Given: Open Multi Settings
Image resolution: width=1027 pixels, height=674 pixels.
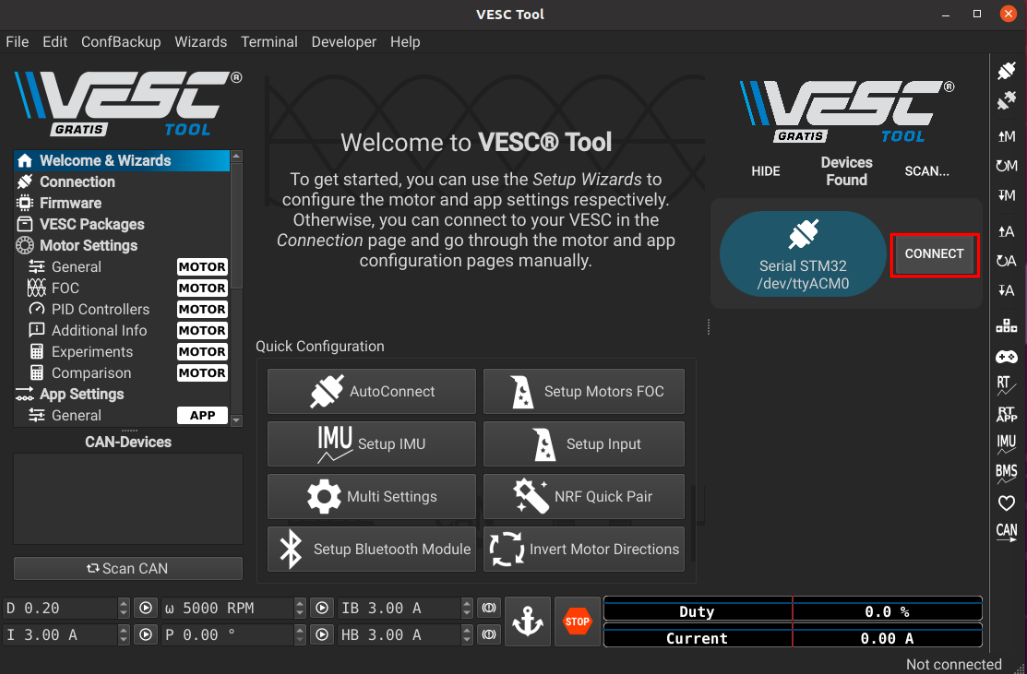Looking at the screenshot, I should click(371, 496).
